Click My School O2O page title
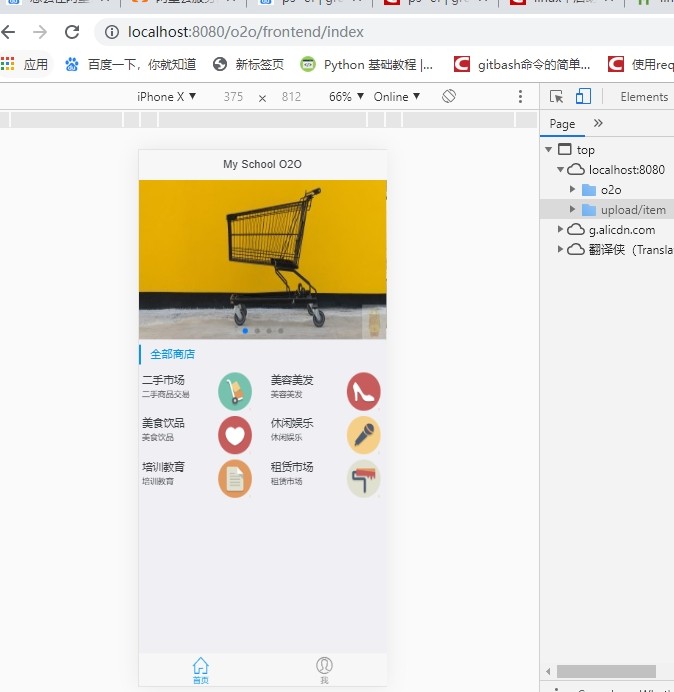The width and height of the screenshot is (674, 692). pyautogui.click(x=263, y=164)
